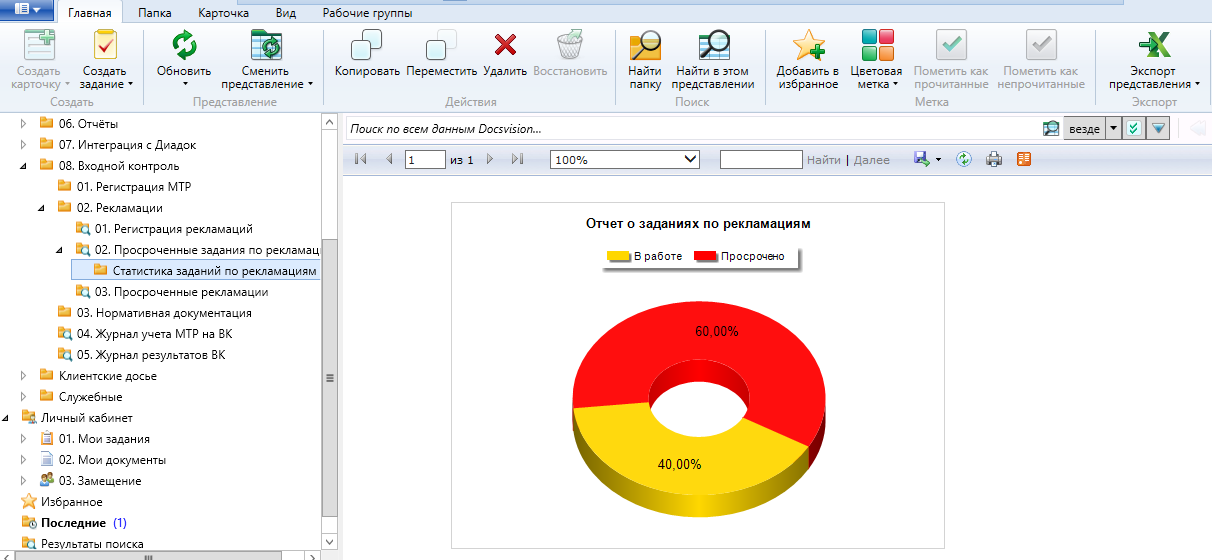
Task: Click the Копировать icon
Action: pos(367,45)
